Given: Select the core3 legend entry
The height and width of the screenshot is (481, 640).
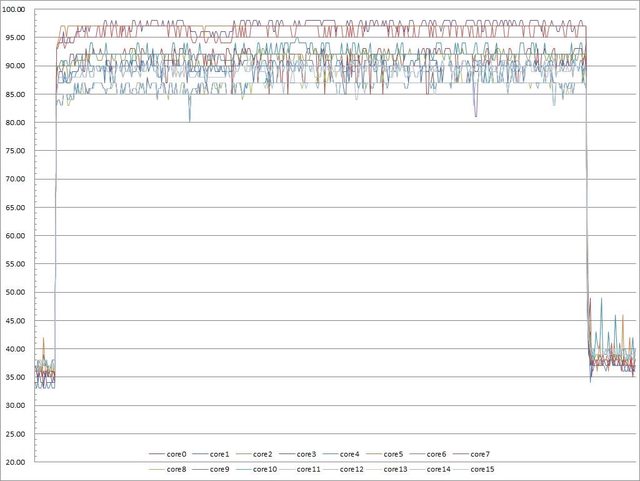Looking at the screenshot, I should click(308, 454).
